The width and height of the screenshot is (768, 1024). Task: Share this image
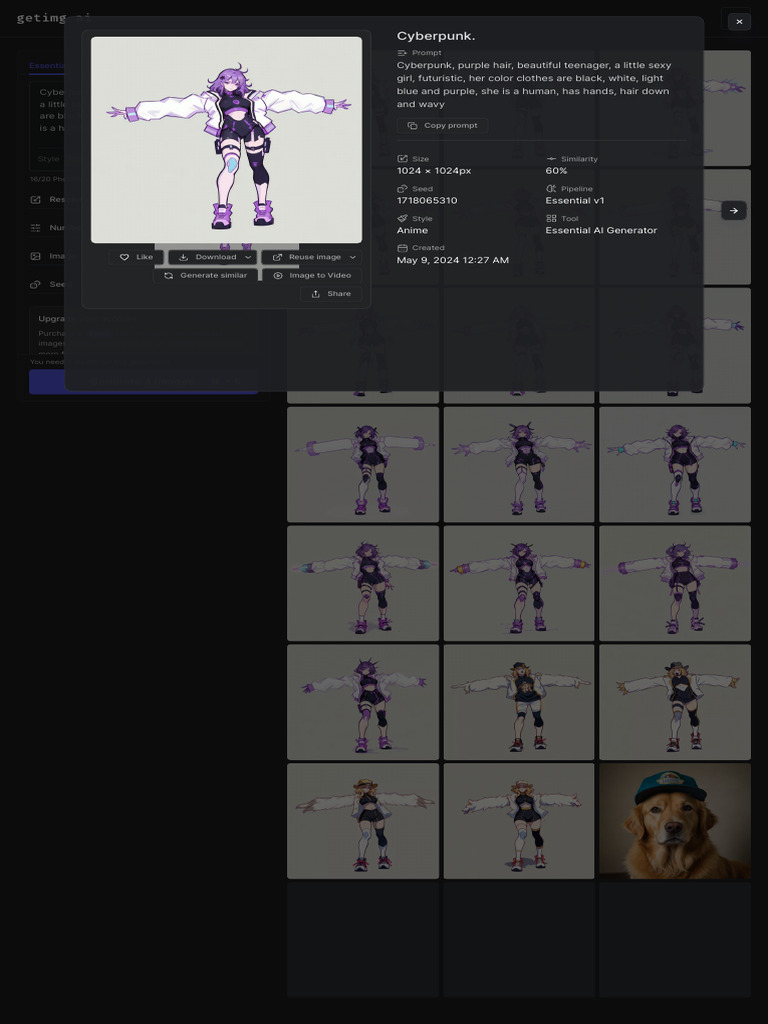pyautogui.click(x=331, y=294)
